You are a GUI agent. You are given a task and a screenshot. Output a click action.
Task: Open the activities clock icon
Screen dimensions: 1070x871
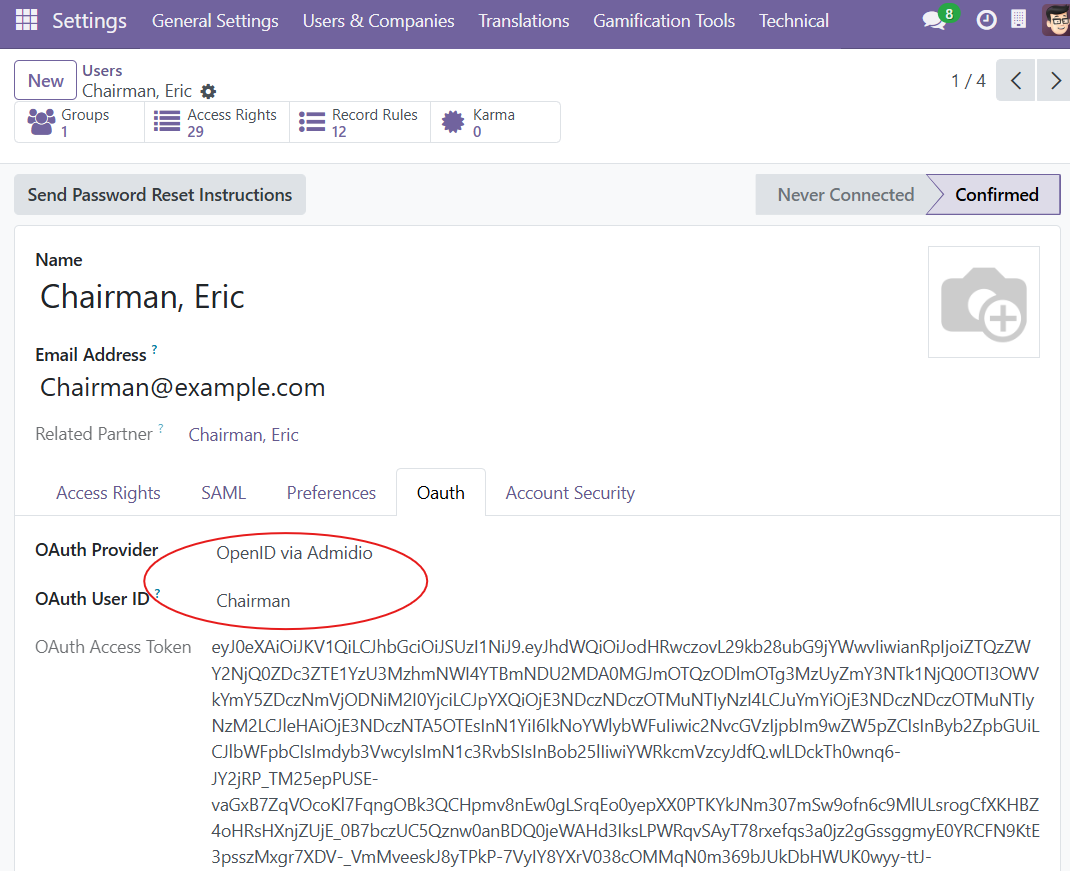986,21
